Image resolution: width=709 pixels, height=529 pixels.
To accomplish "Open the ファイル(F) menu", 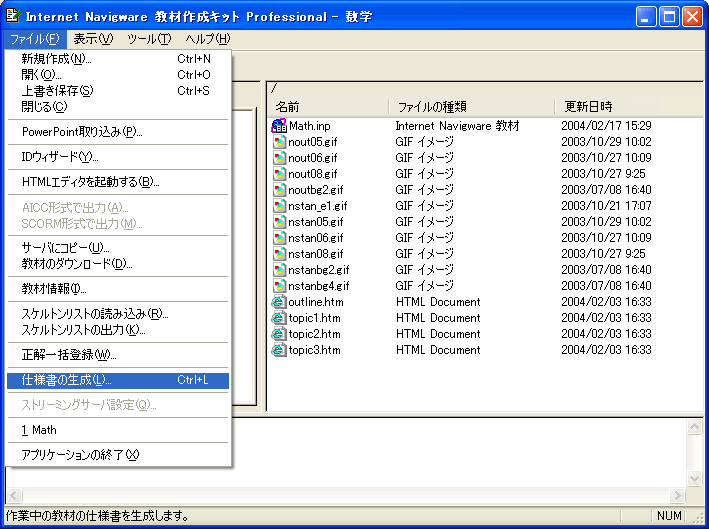I will click(35, 39).
